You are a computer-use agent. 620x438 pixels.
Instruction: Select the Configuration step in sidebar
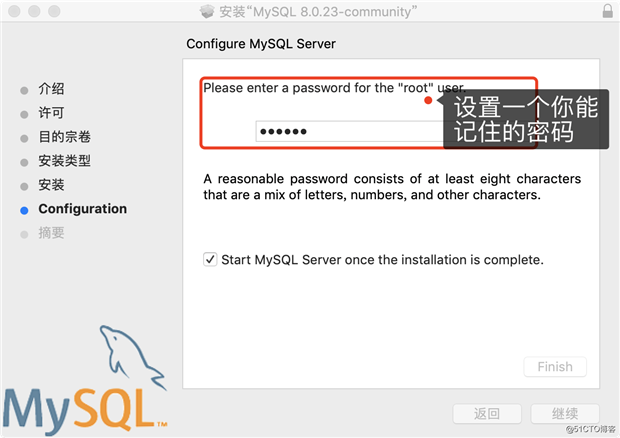[x=83, y=209]
